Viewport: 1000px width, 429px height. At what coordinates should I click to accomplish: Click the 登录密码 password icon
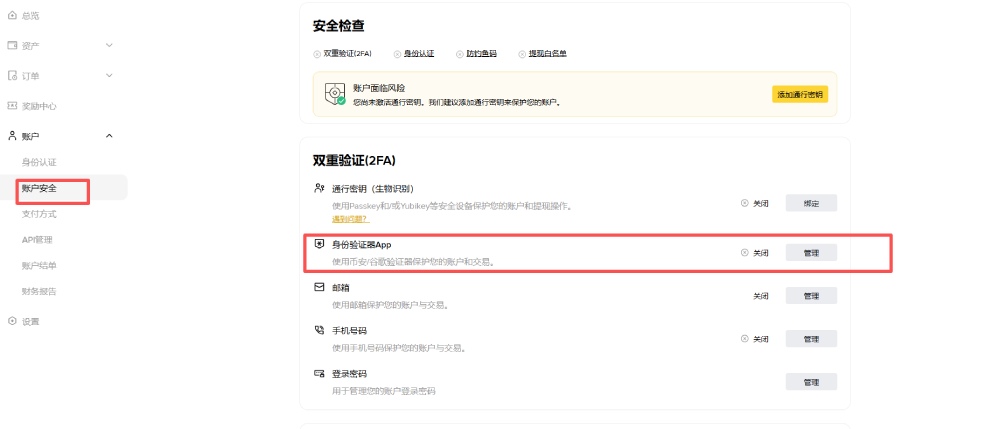pyautogui.click(x=319, y=373)
